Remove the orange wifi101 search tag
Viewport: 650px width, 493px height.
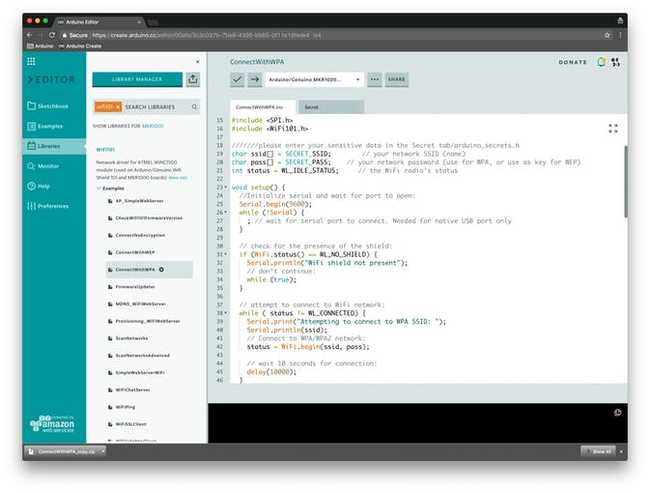pyautogui.click(x=117, y=106)
